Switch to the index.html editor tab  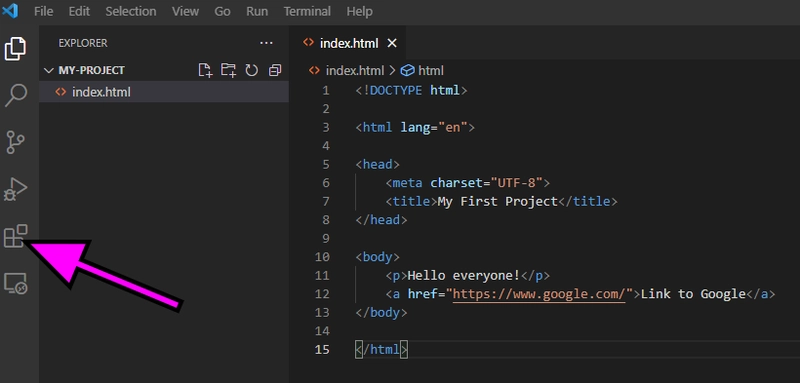[349, 43]
